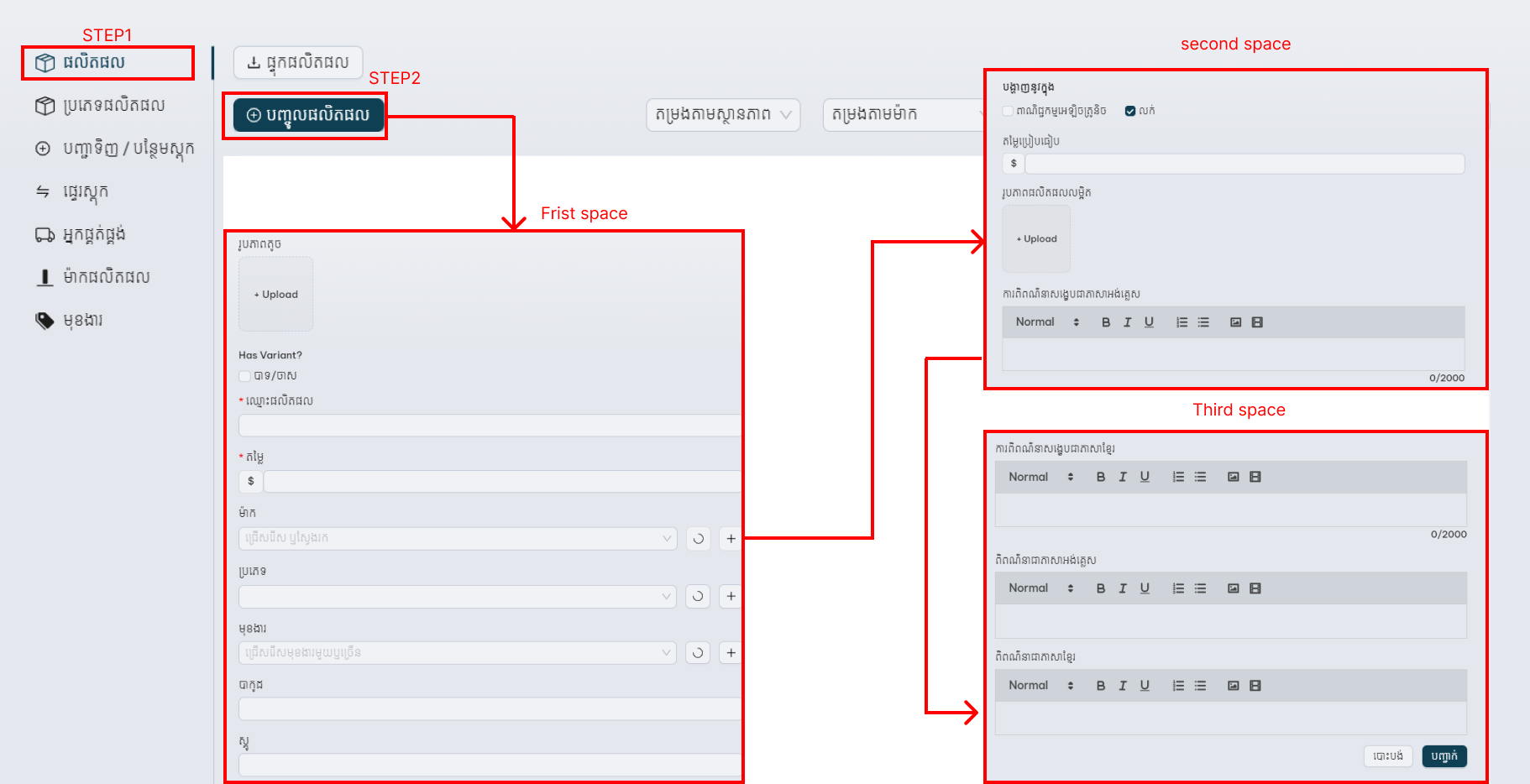Click numbered list icon in the bottom Khmer description editor
Viewport: 1530px width, 784px height.
coord(1178,686)
